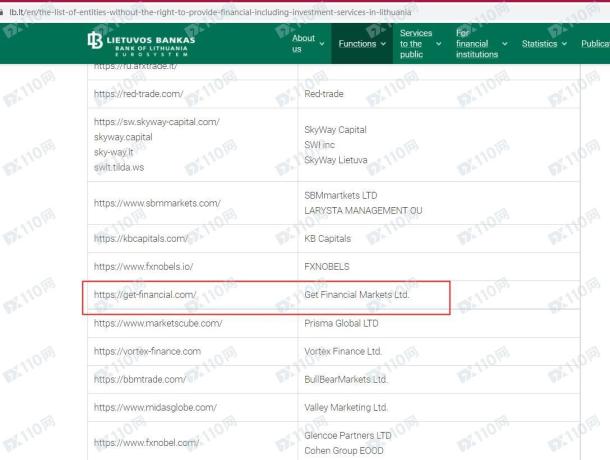Select Get Financial Markets Ltd. name
The image size is (610, 460).
pos(357,295)
